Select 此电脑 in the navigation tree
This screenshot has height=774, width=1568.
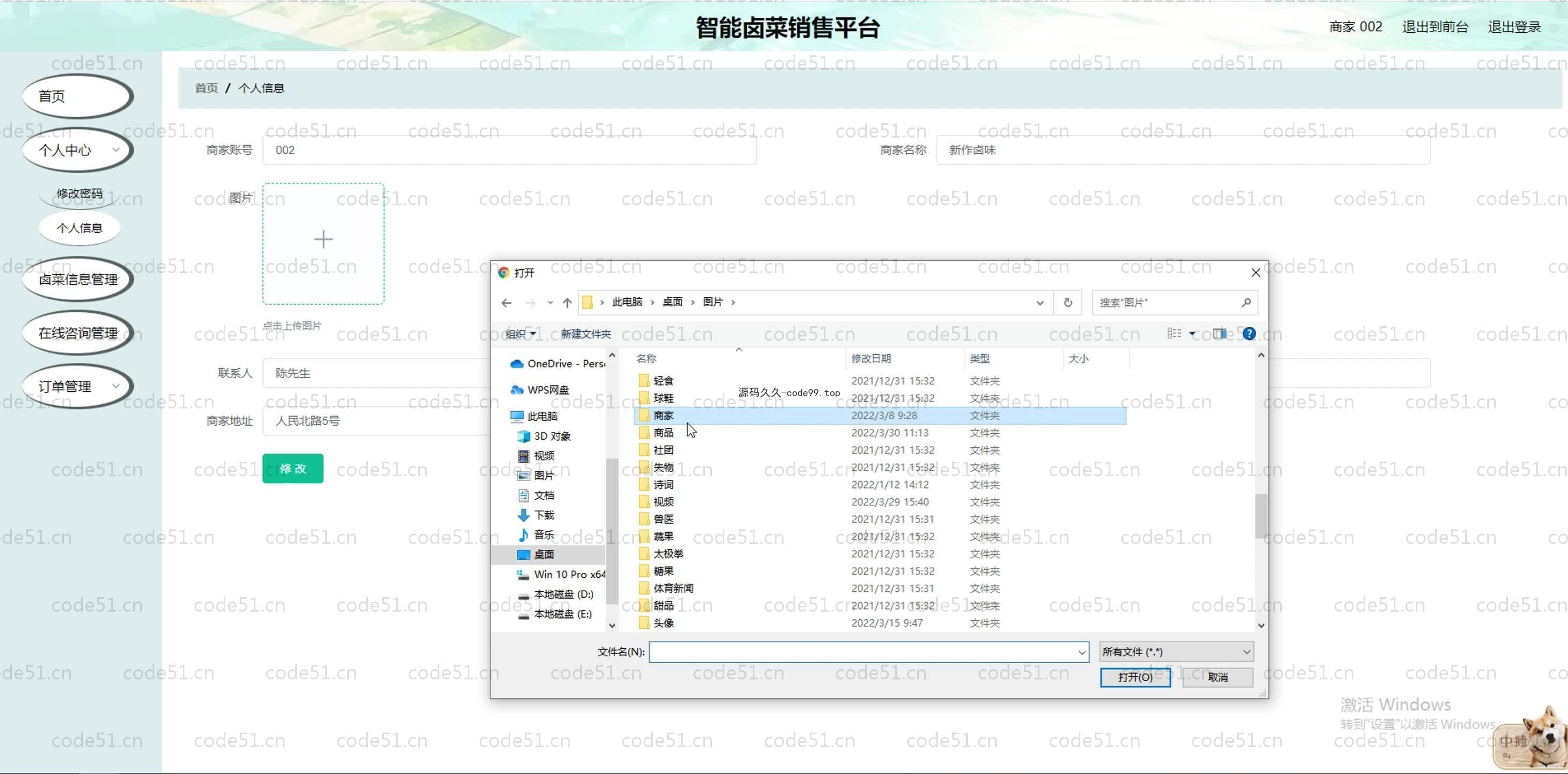coord(534,416)
